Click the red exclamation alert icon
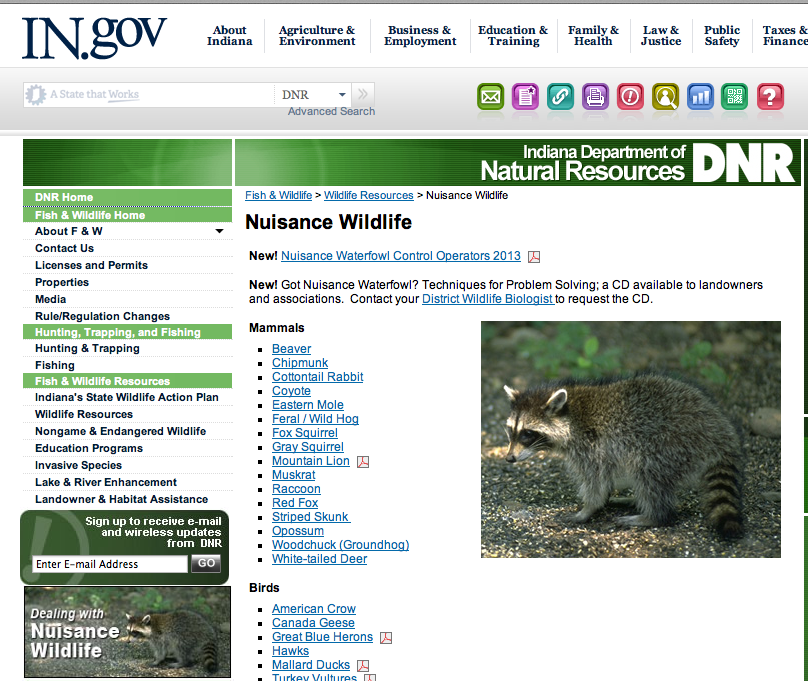The height and width of the screenshot is (681, 808). [x=630, y=97]
